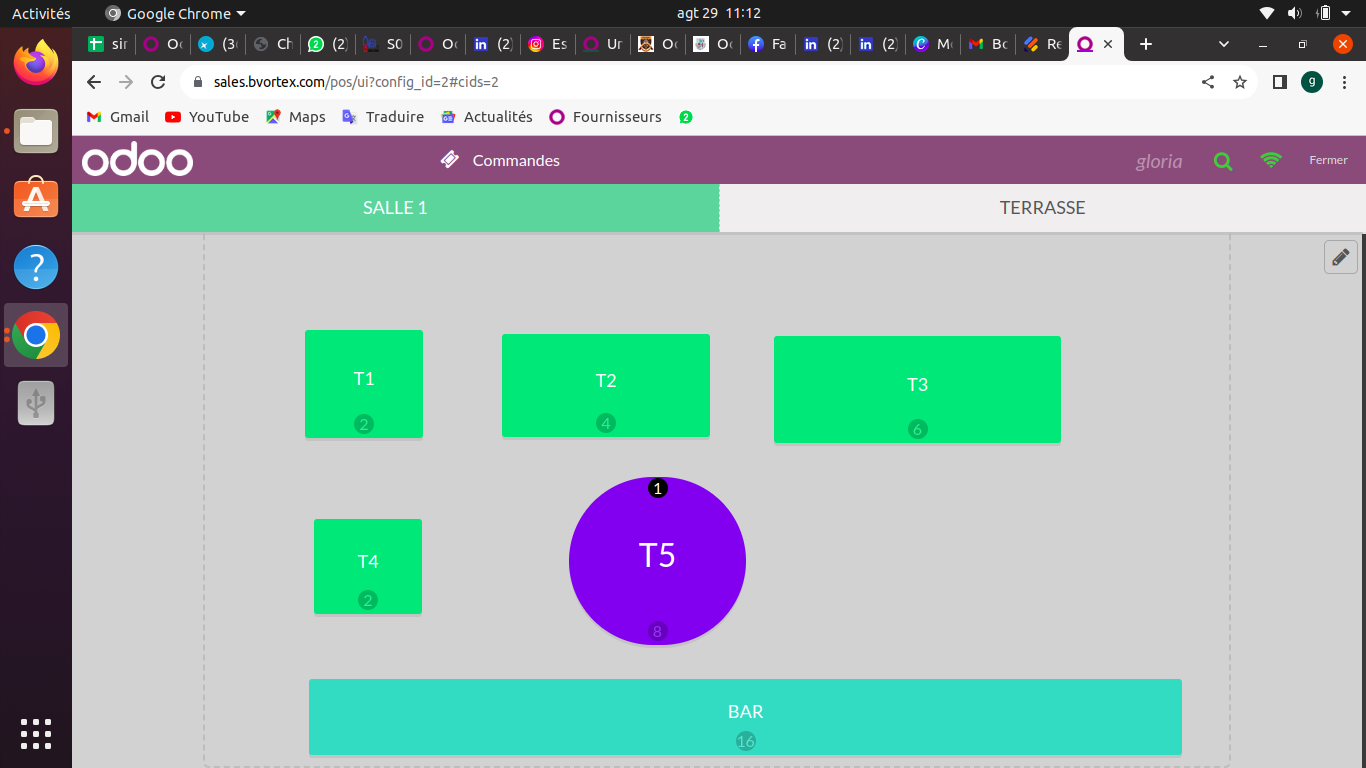The image size is (1366, 768).
Task: Click the Fermer button
Action: coord(1328,160)
